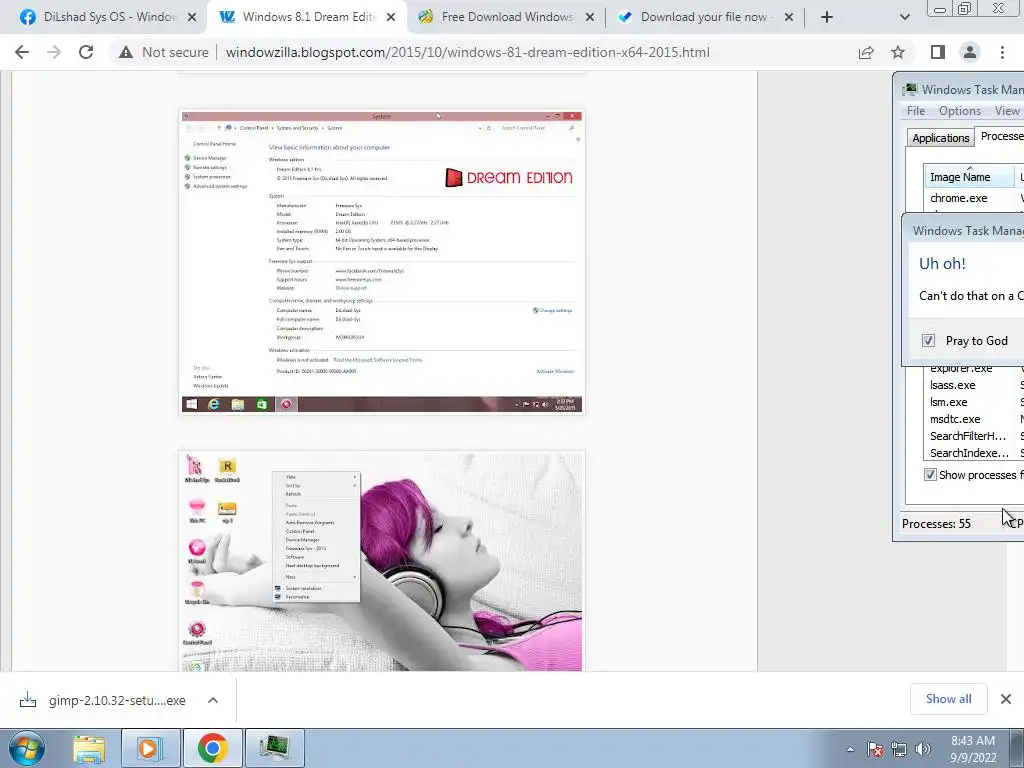
Task: Go back to the previous page in Chrome
Action: pyautogui.click(x=22, y=52)
